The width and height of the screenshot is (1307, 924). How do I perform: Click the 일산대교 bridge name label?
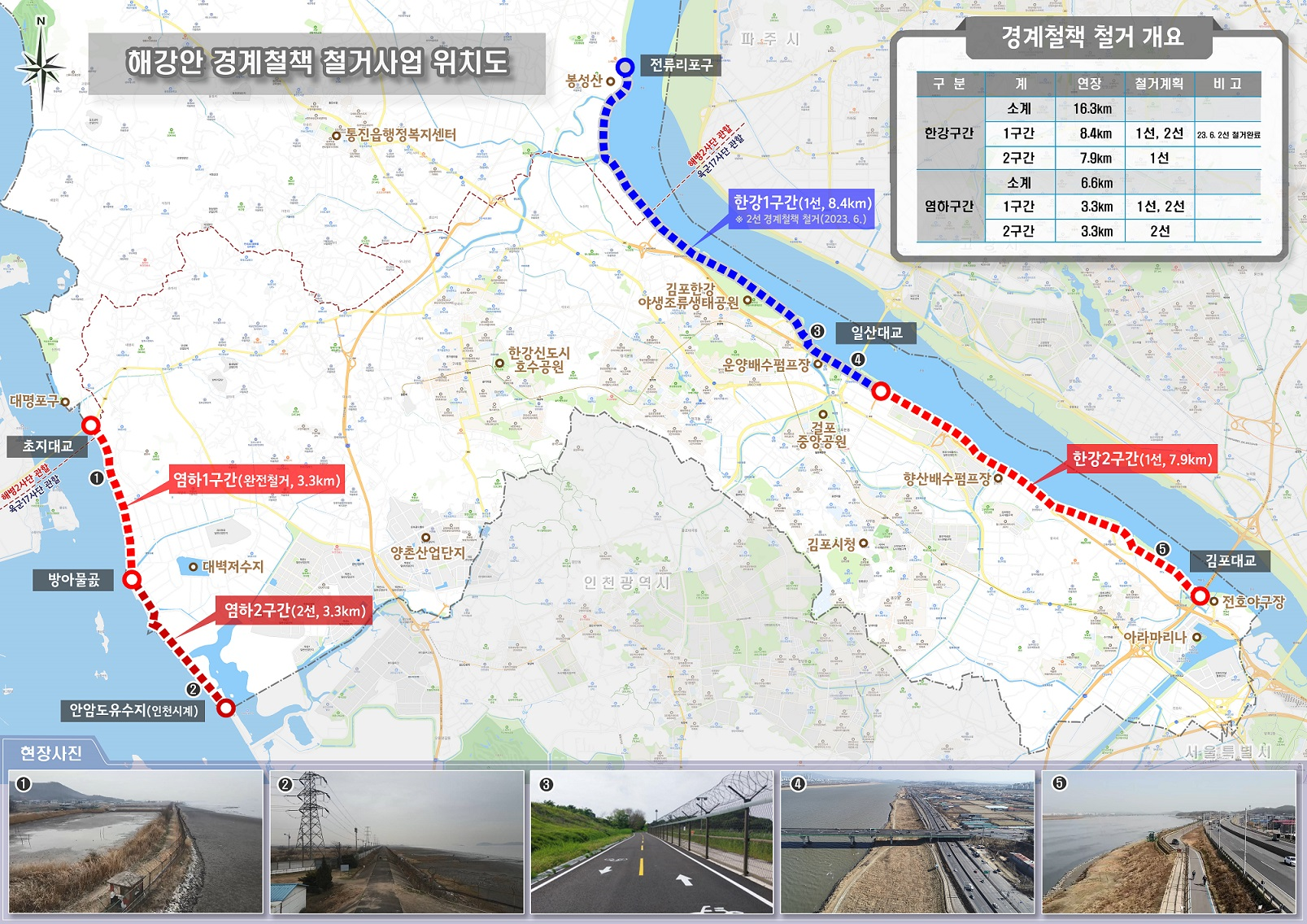click(x=876, y=333)
